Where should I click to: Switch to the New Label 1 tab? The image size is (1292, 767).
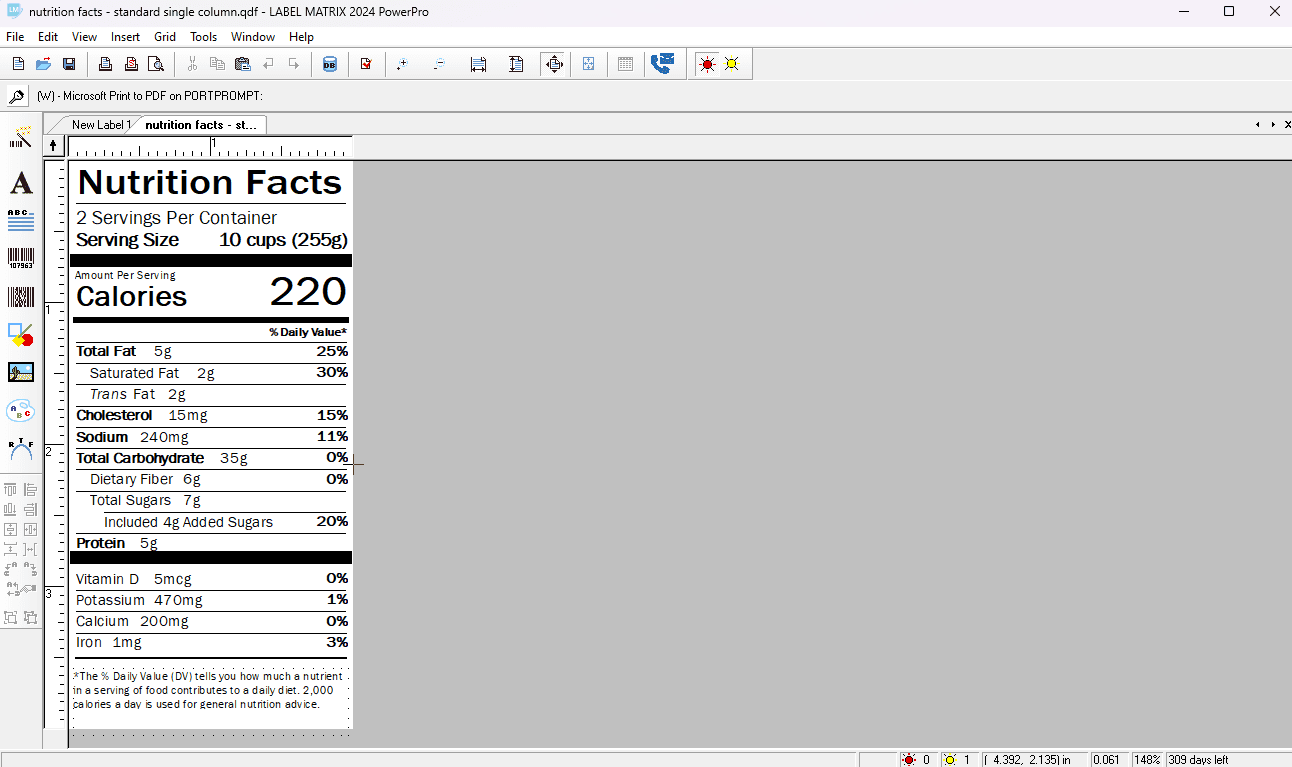click(x=100, y=125)
